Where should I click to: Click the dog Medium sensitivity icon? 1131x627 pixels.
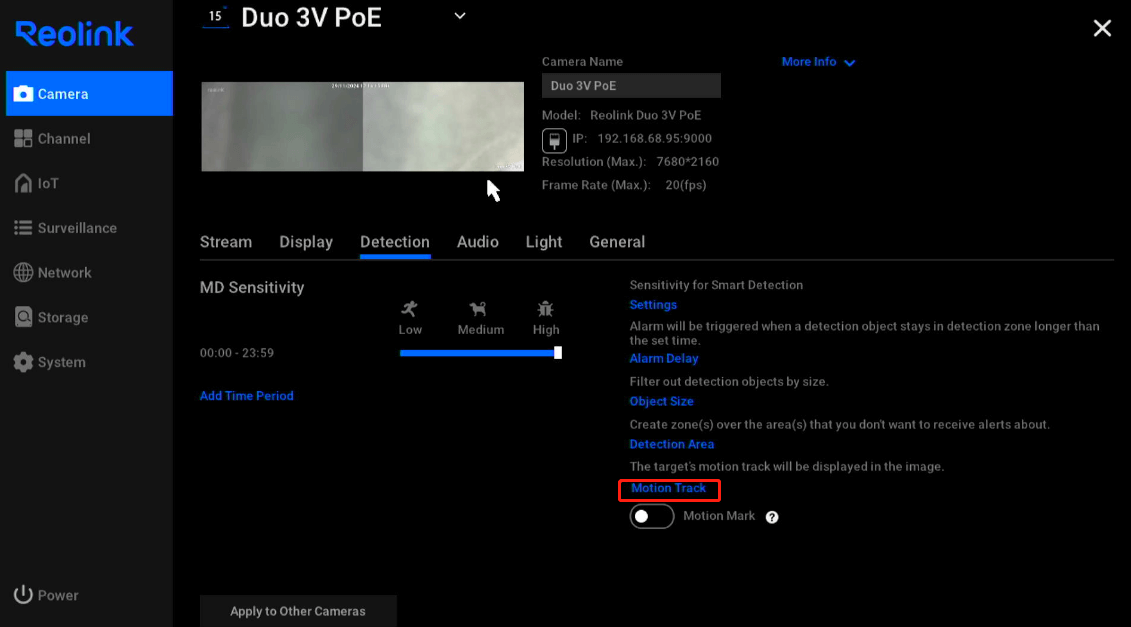click(x=478, y=309)
